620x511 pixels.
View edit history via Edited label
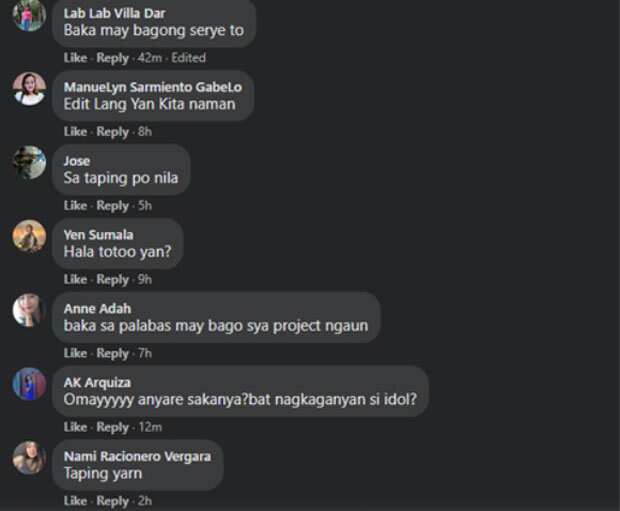coord(189,58)
